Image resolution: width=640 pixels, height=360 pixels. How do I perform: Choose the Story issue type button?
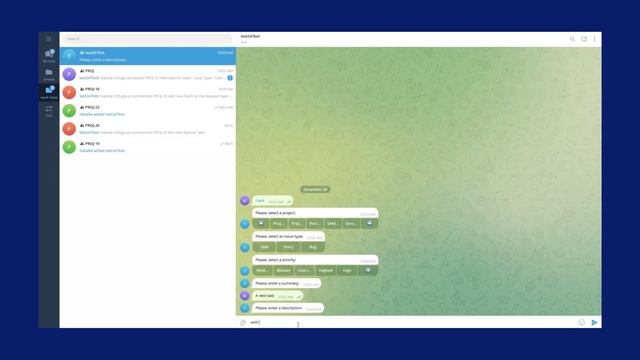(288, 247)
